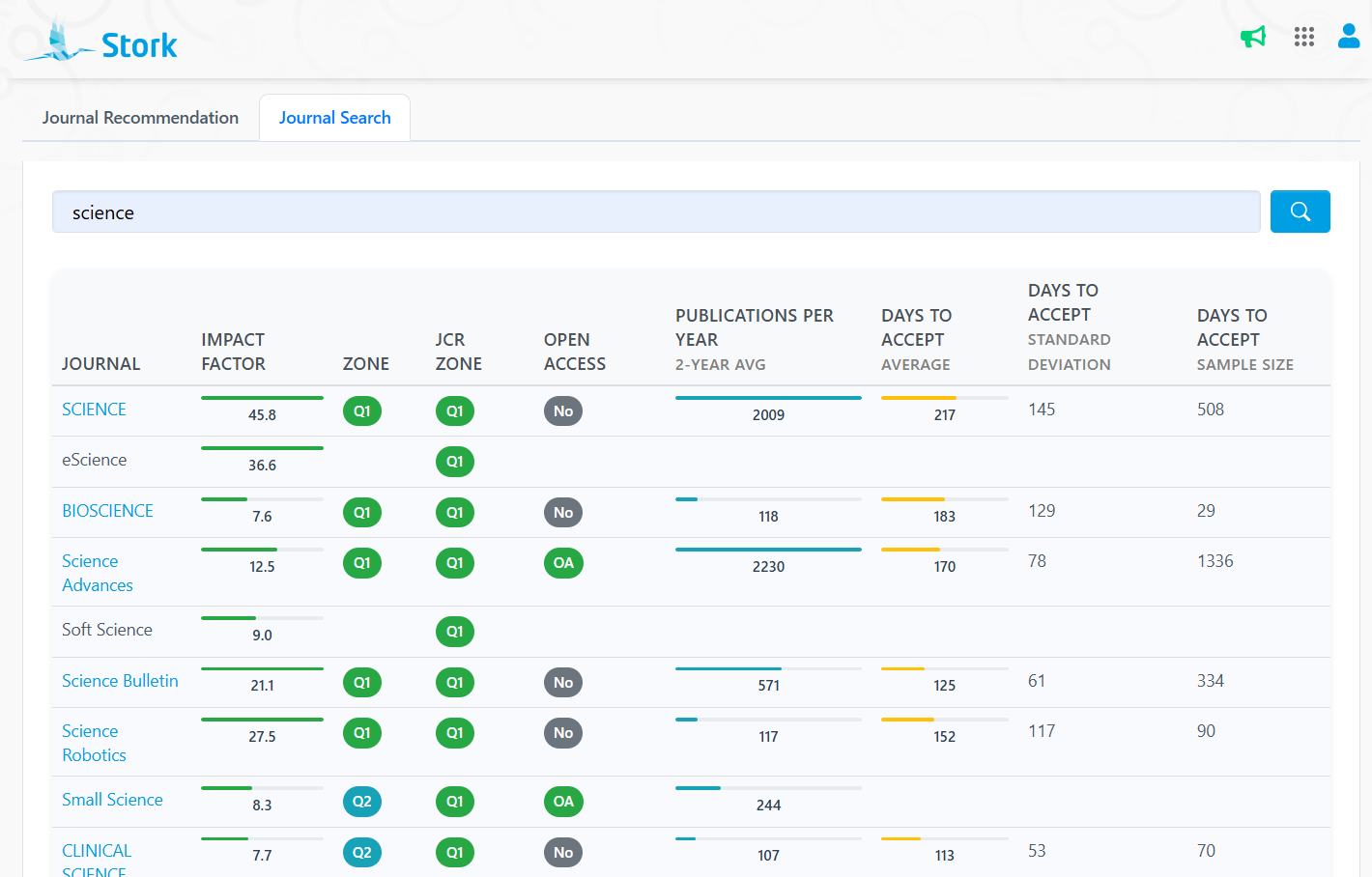
Task: Click the JCR Q1 badge for eScience
Action: 454,462
